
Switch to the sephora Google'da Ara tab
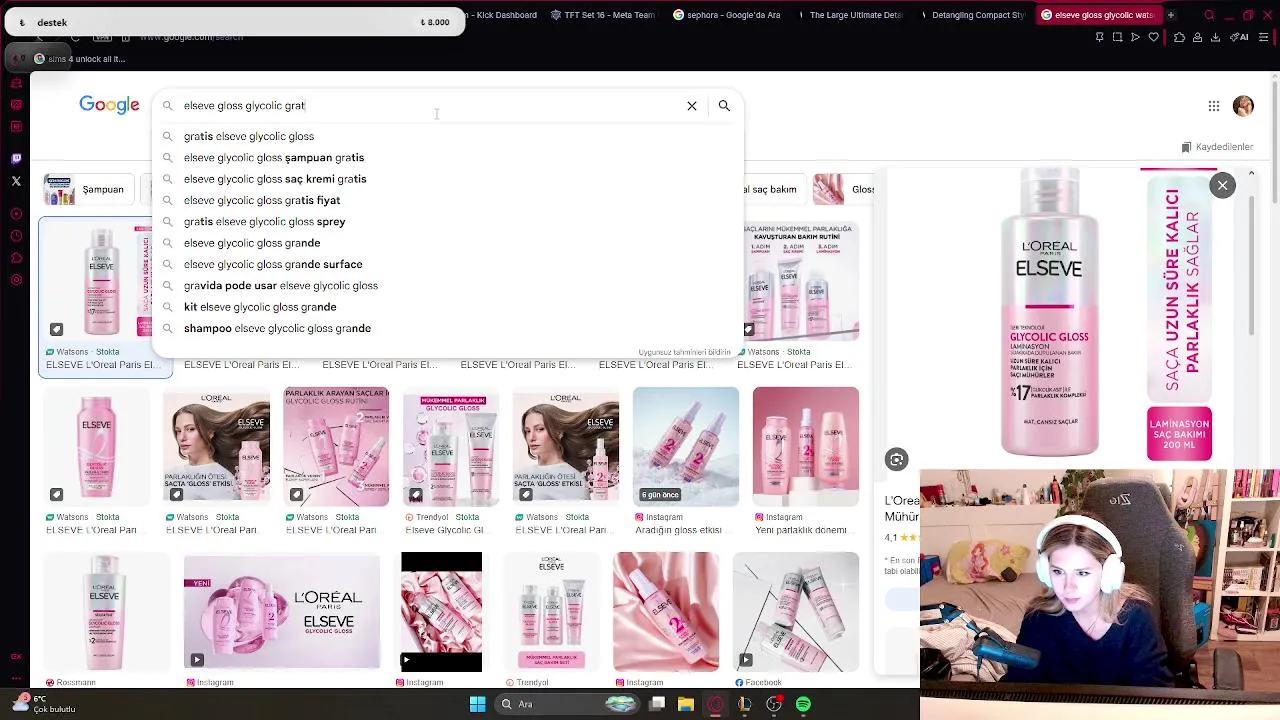point(727,15)
